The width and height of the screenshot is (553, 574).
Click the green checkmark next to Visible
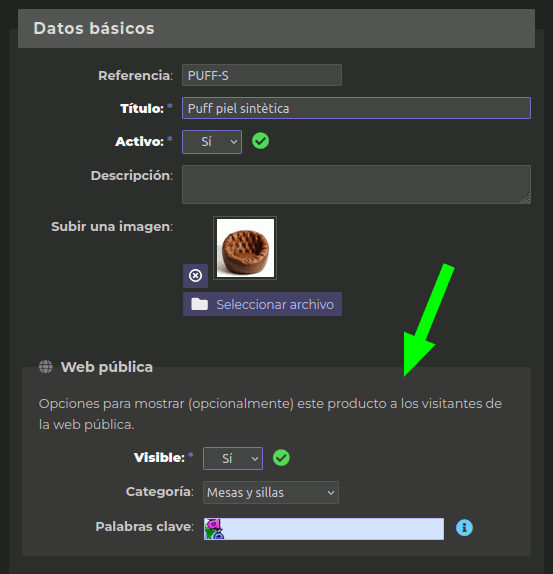pyautogui.click(x=281, y=458)
